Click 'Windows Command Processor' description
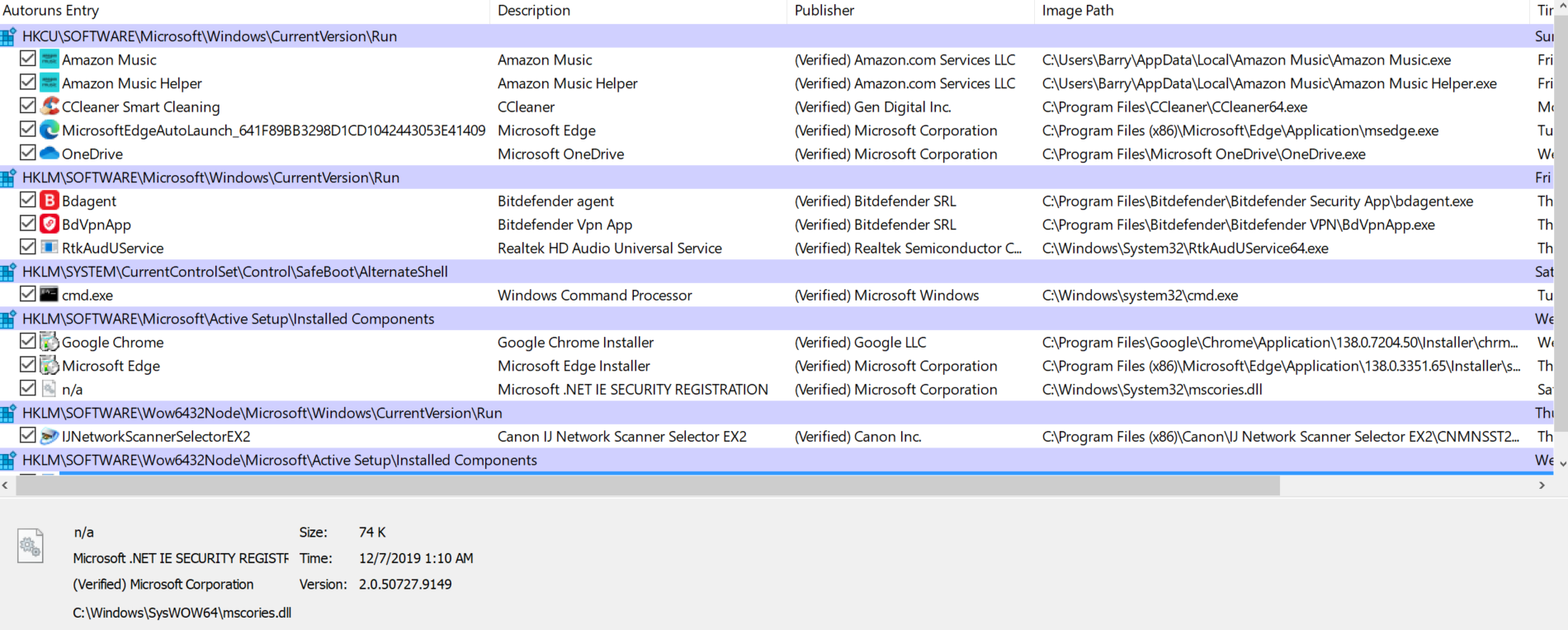The image size is (1568, 630). 594,295
